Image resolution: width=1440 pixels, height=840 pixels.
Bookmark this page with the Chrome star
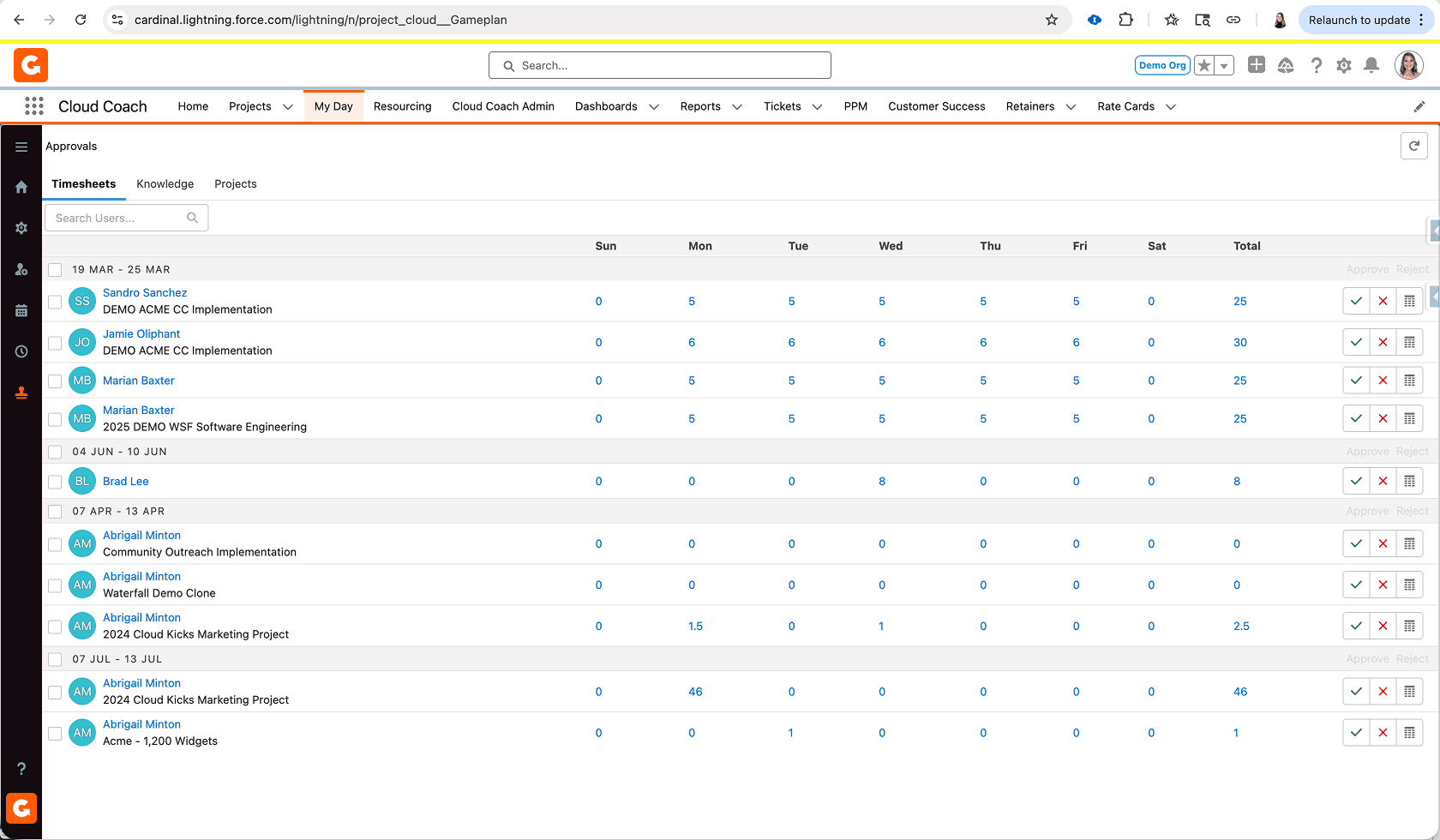(x=1052, y=20)
